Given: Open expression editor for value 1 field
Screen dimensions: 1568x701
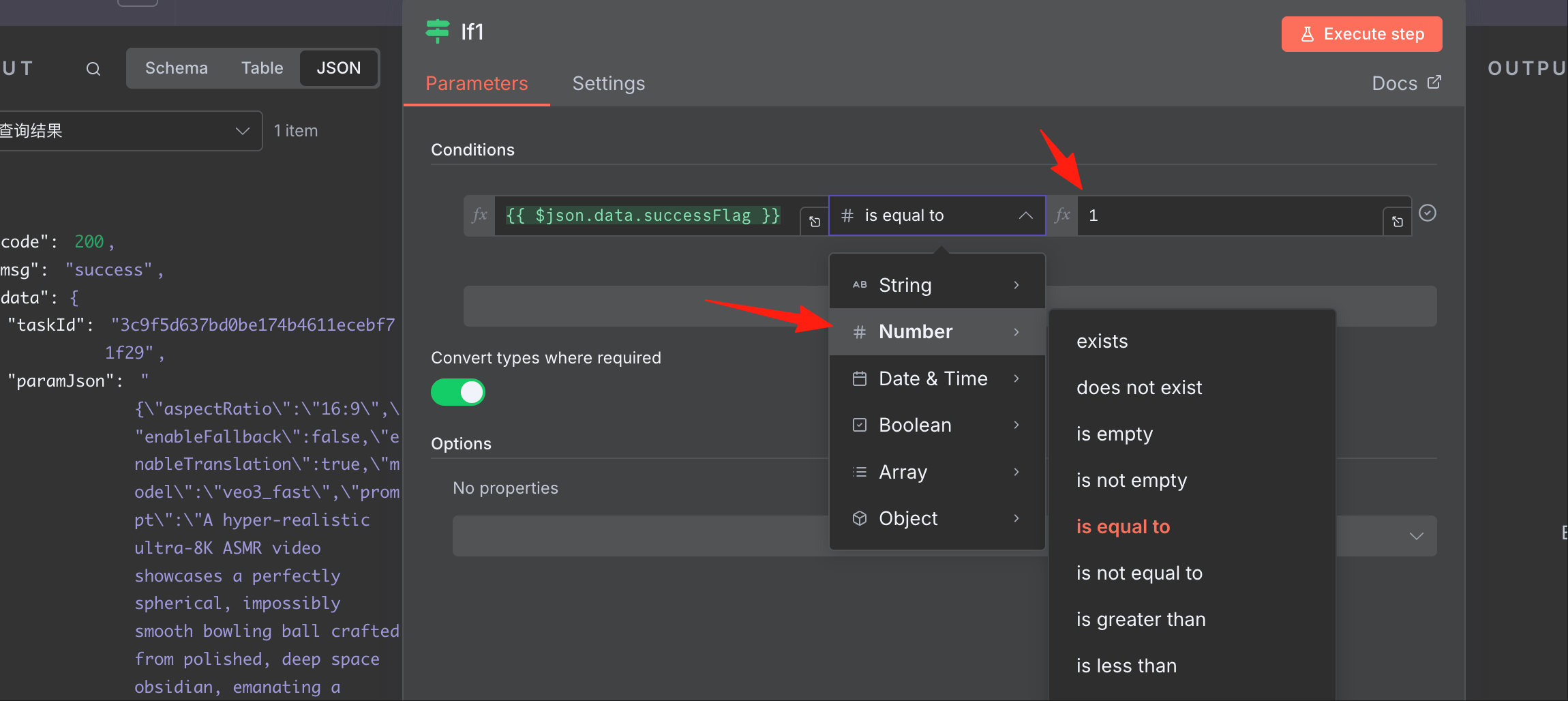Looking at the screenshot, I should click(1398, 222).
